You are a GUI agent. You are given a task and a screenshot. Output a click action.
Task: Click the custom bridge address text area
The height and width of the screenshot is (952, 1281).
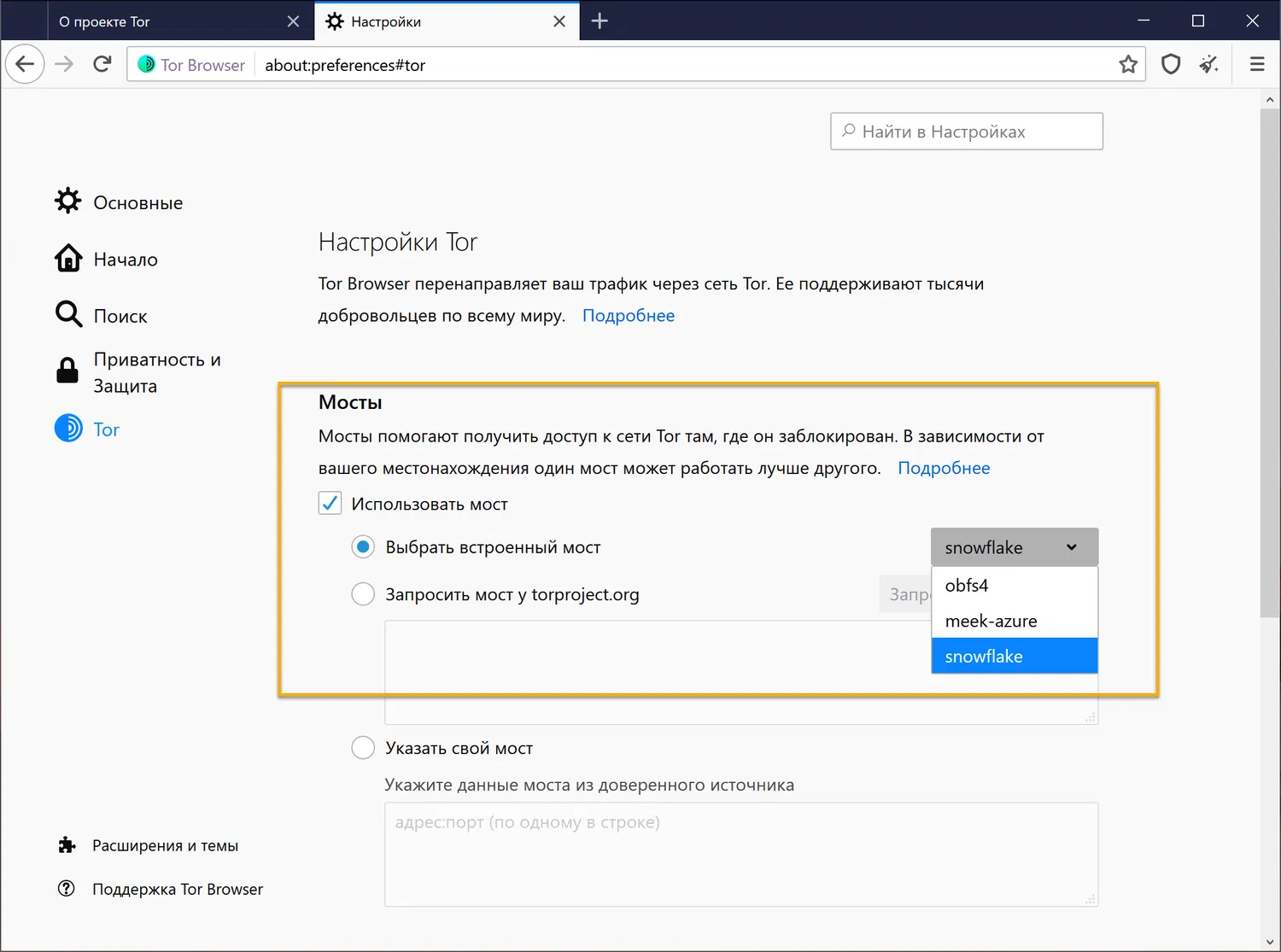[x=741, y=854]
